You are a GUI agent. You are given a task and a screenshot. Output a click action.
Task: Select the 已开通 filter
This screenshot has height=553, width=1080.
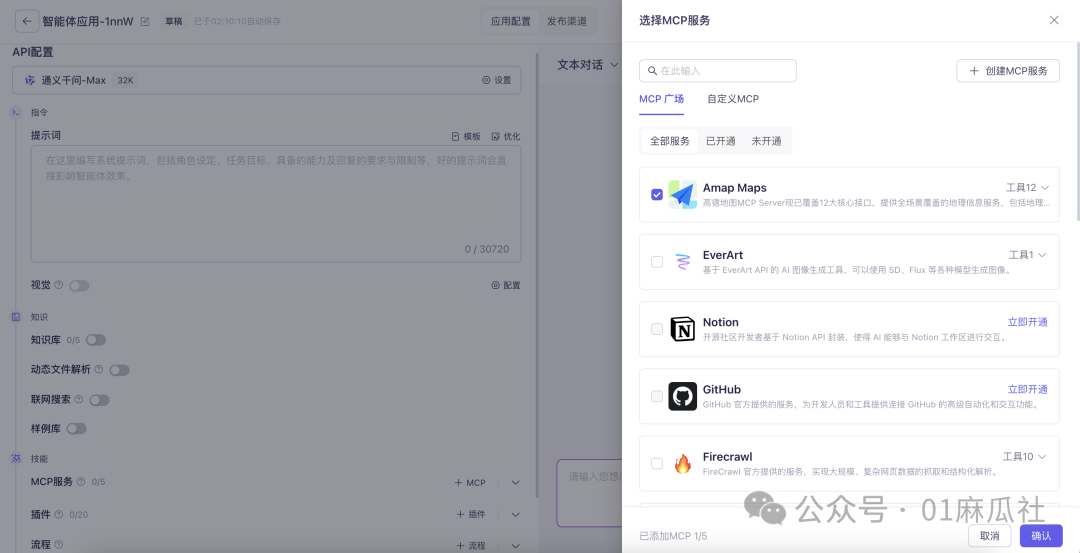[720, 141]
